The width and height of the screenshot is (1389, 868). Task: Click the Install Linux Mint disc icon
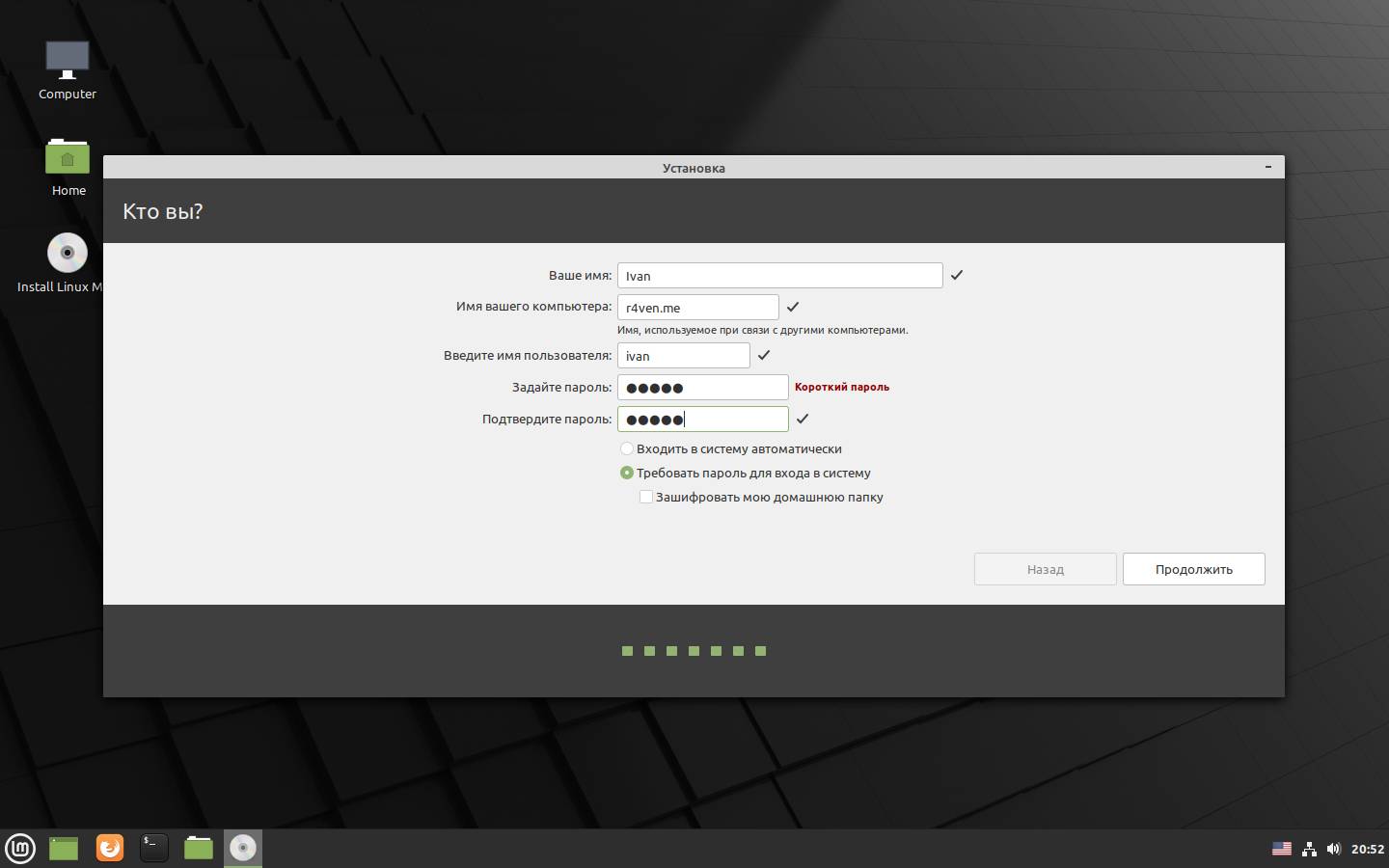pyautogui.click(x=68, y=254)
